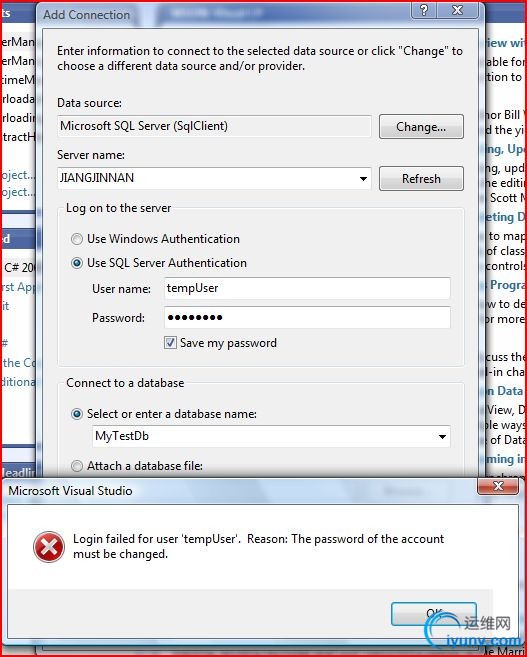Image resolution: width=527 pixels, height=657 pixels.
Task: Click the JIANGJINNAN server name field
Action: click(x=207, y=178)
